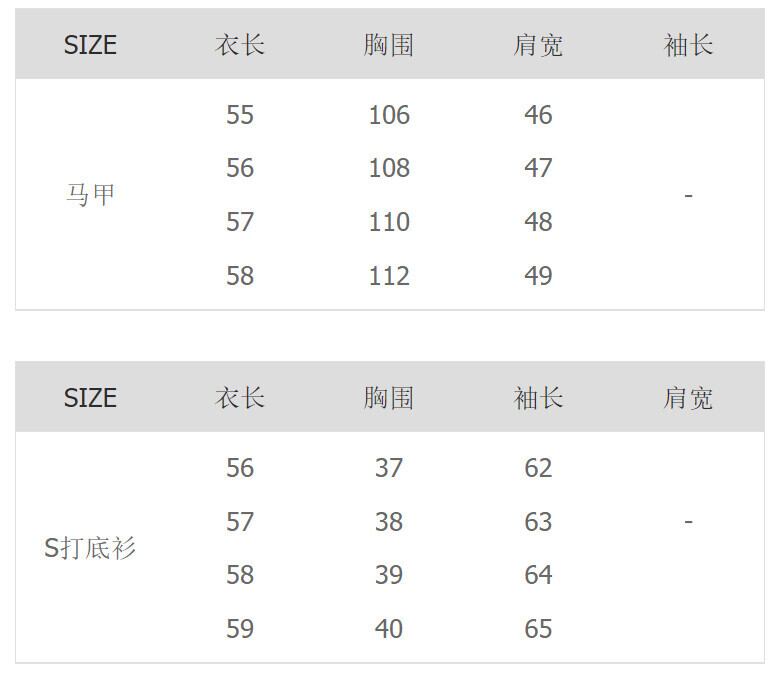Image resolution: width=772 pixels, height=680 pixels.
Task: Click the 55 length value for 马甲
Action: (240, 115)
